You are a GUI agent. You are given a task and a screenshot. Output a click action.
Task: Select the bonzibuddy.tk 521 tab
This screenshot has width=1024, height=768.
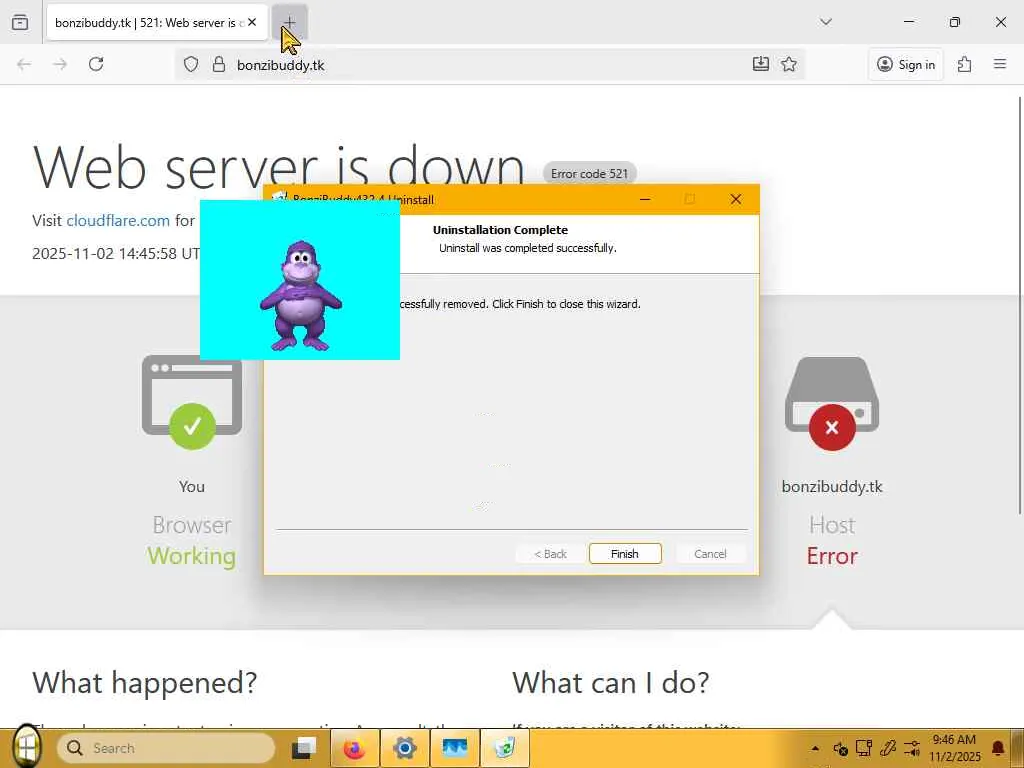pos(157,22)
